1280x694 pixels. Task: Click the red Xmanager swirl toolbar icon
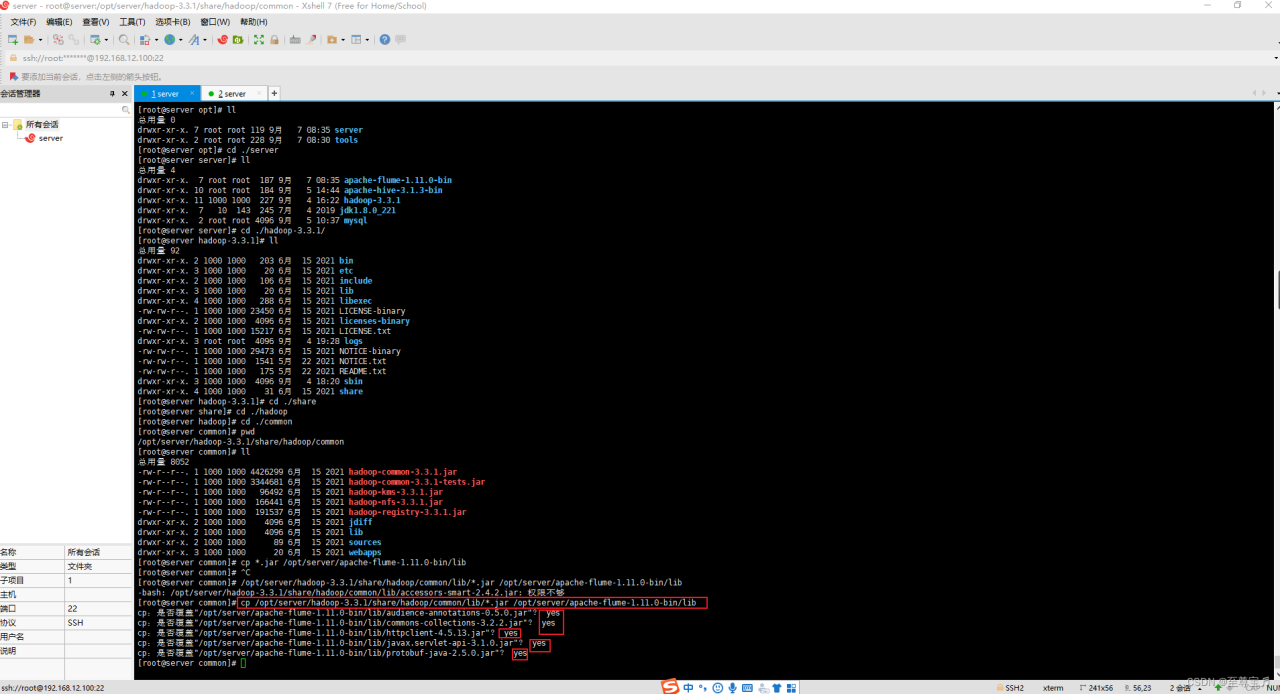point(223,40)
